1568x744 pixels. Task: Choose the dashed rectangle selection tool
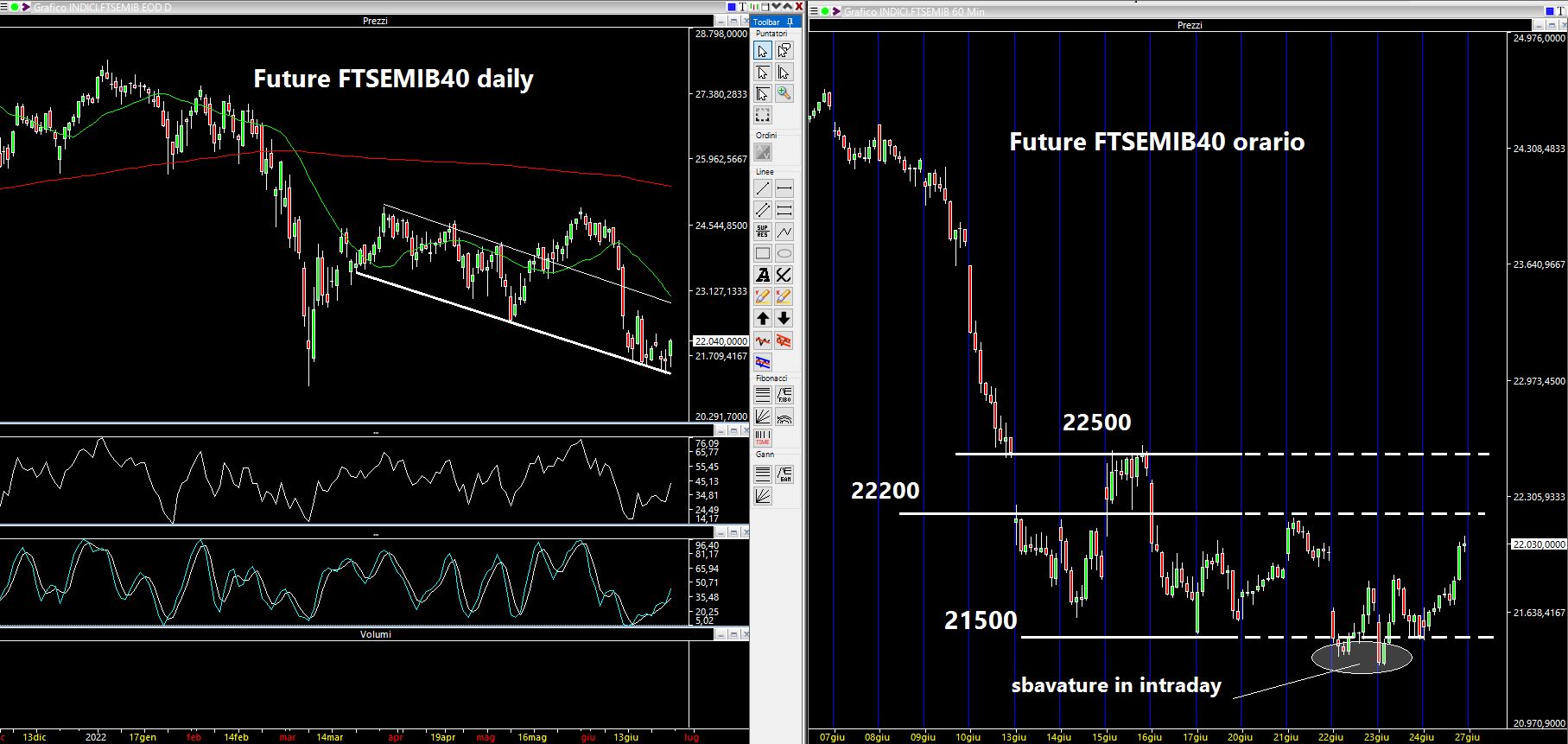pos(763,115)
